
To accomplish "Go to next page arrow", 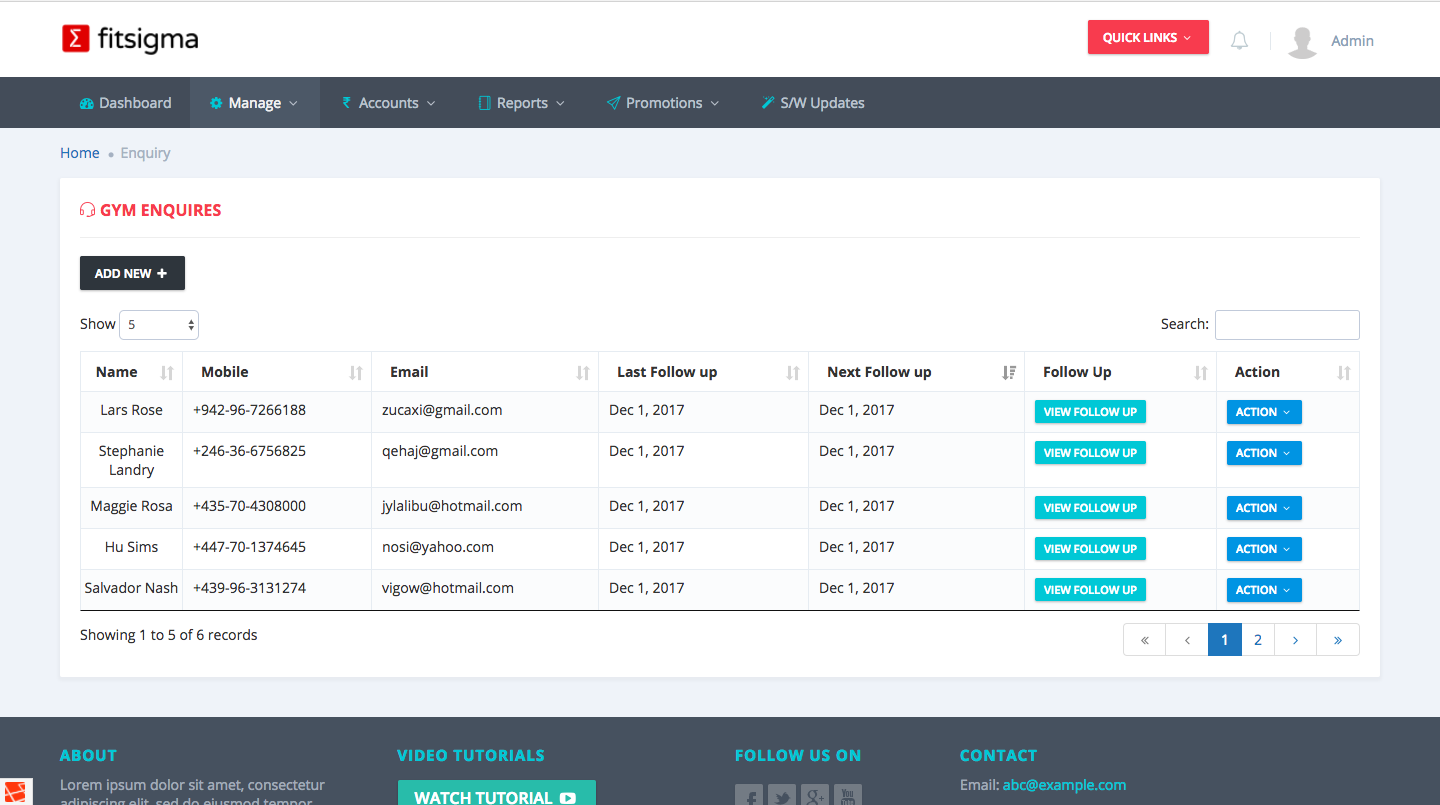I will pos(1295,640).
